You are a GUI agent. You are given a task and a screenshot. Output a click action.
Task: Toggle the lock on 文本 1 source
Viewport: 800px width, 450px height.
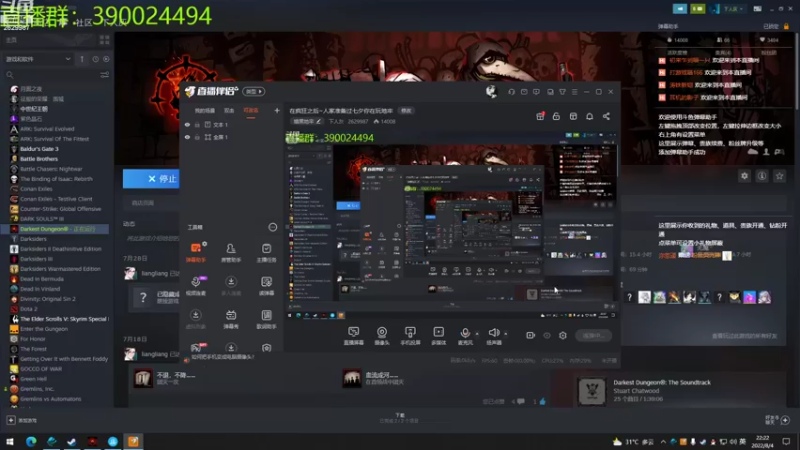(197, 124)
